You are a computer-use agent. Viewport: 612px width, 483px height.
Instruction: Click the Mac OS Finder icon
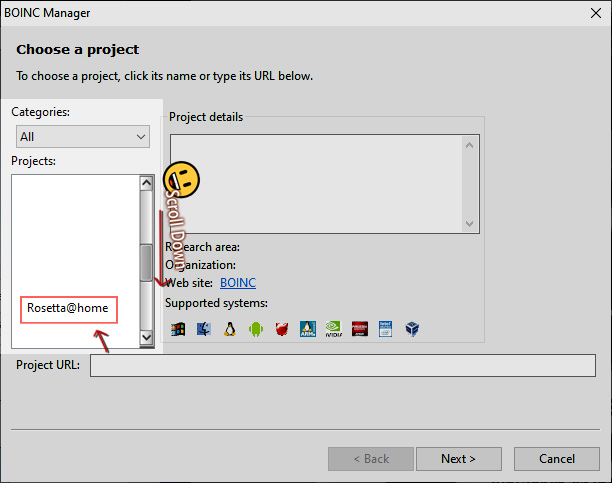coord(204,329)
